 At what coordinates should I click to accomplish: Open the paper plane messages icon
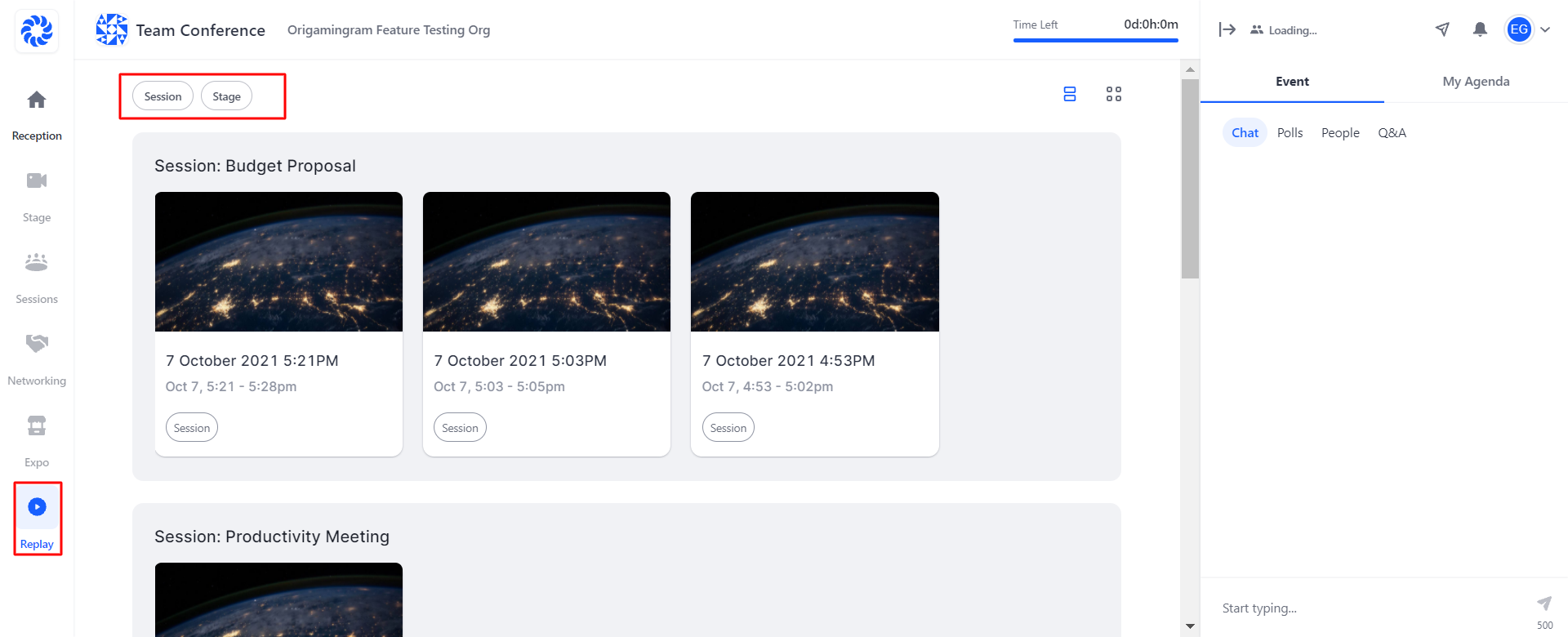(1443, 29)
